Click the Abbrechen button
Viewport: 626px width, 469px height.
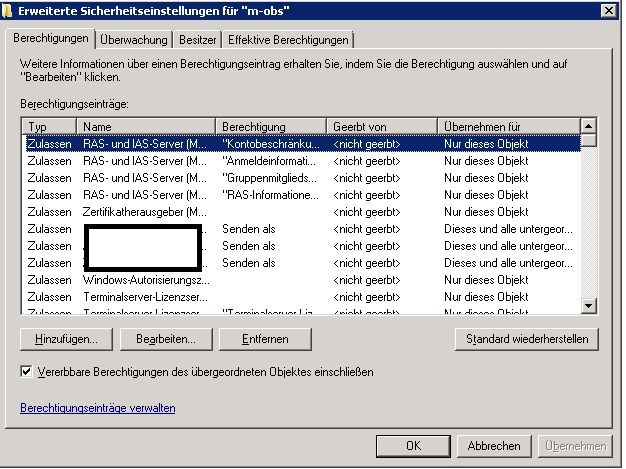pos(494,446)
